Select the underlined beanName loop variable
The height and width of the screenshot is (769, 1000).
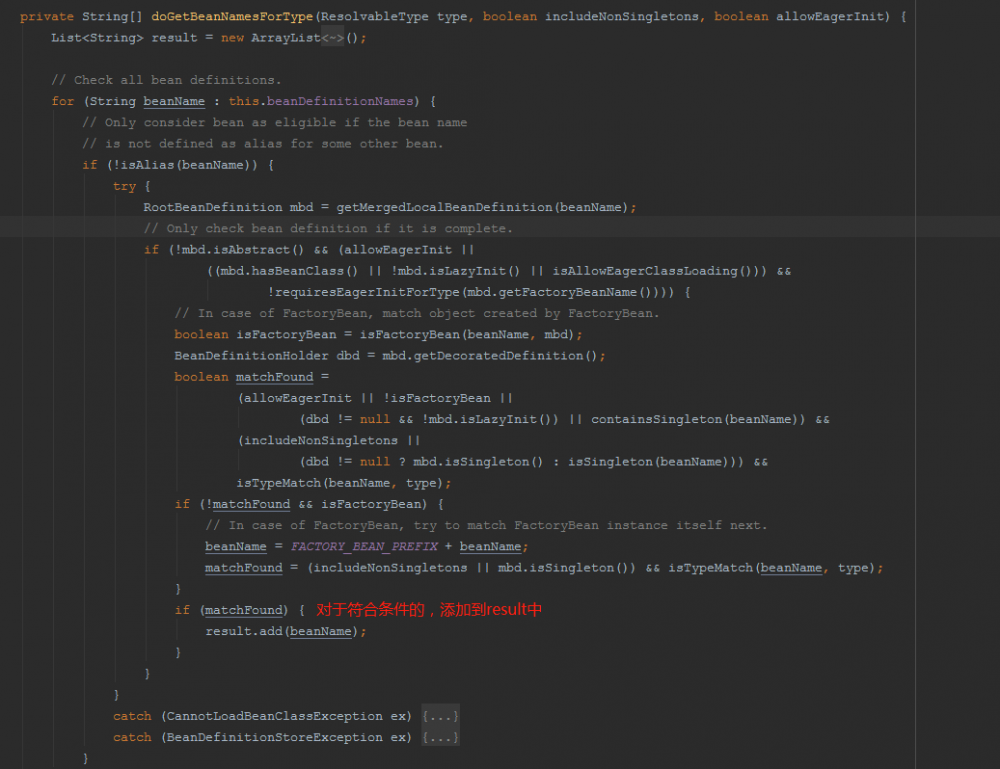(x=174, y=101)
